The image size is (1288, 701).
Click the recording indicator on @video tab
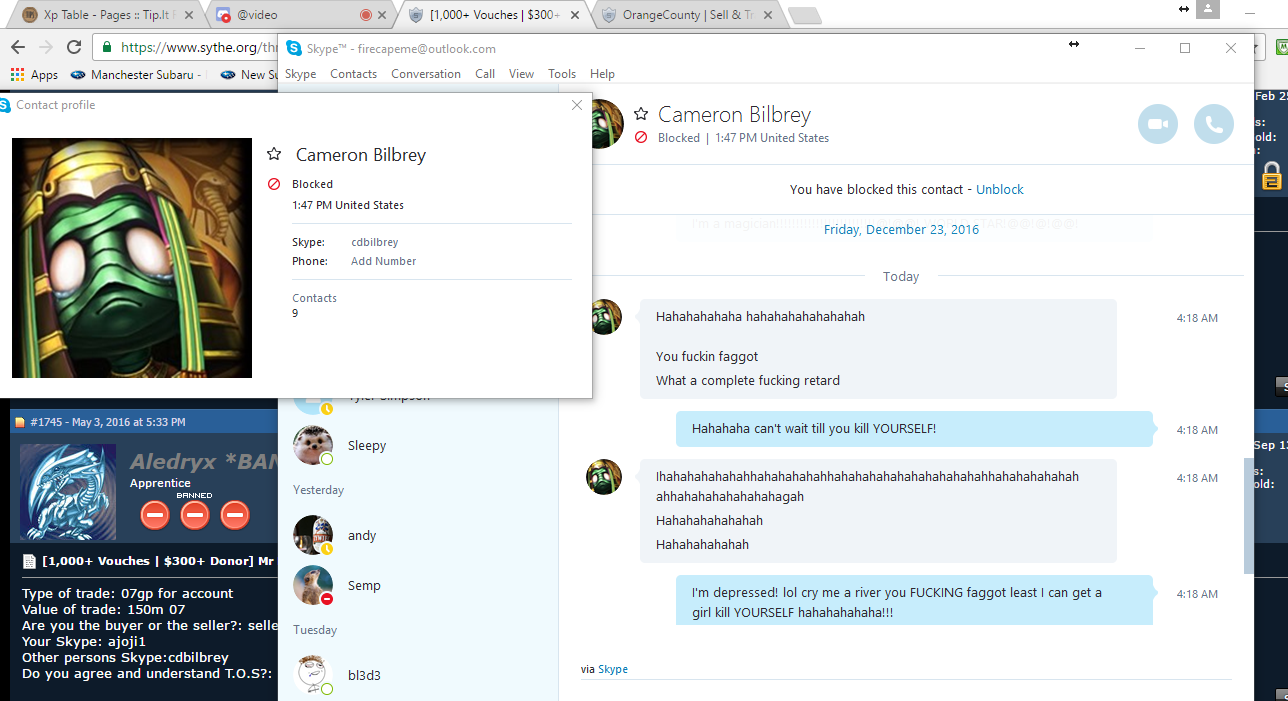(365, 15)
